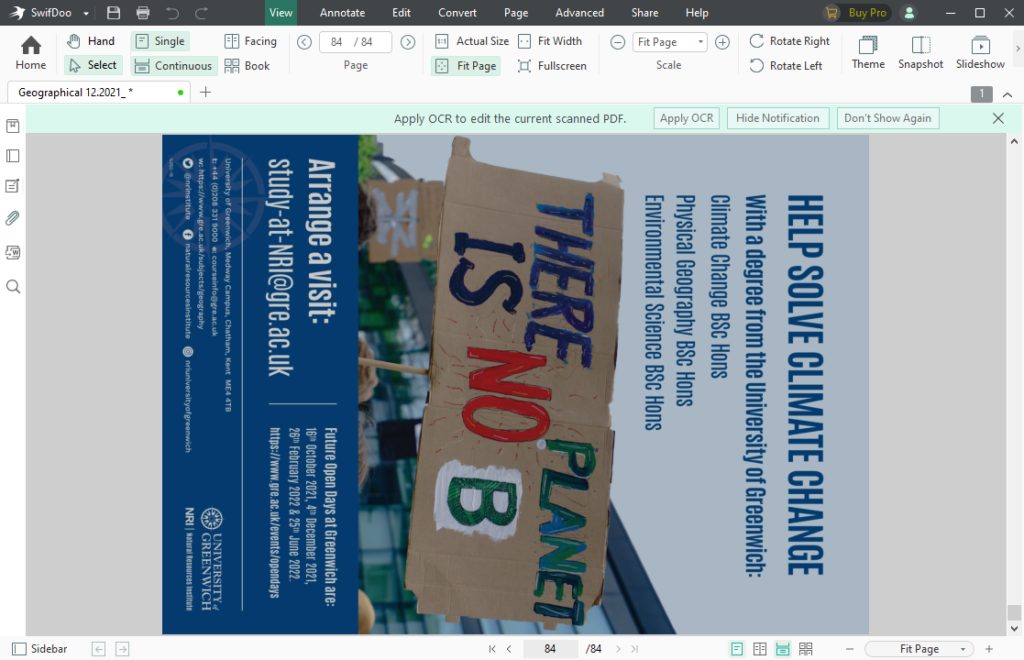Activate the Select tool

93,65
